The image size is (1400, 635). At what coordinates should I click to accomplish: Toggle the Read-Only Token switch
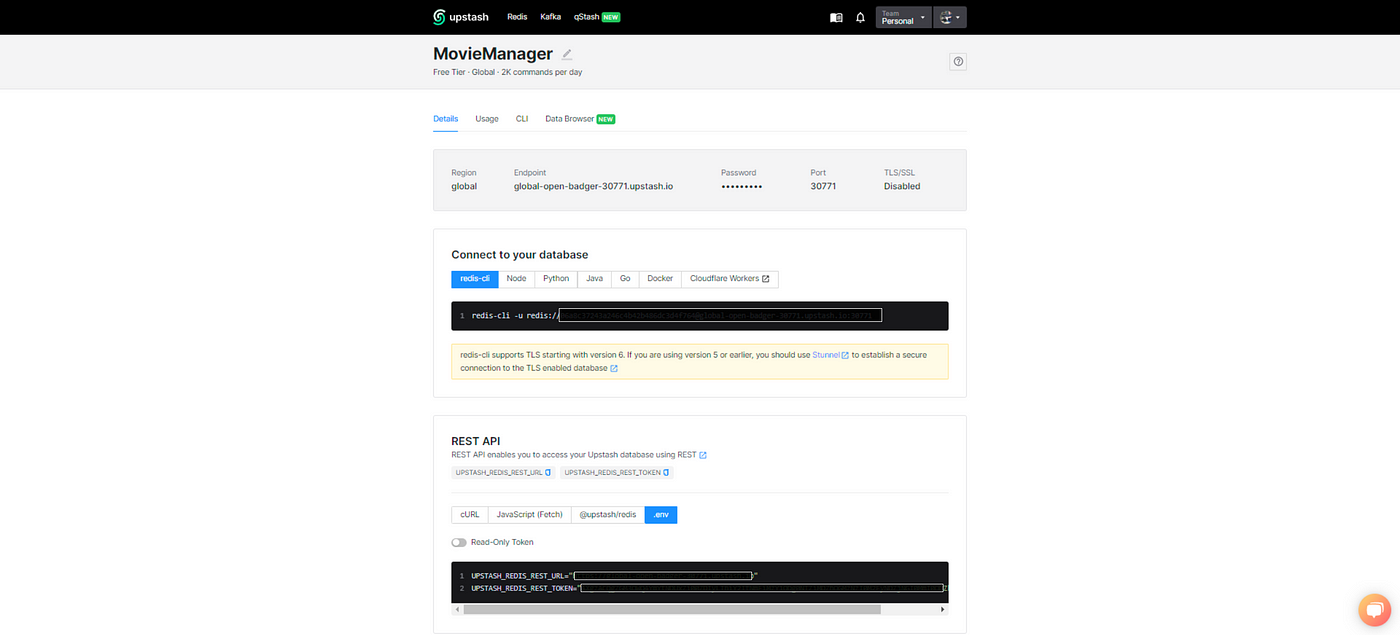pyautogui.click(x=459, y=542)
